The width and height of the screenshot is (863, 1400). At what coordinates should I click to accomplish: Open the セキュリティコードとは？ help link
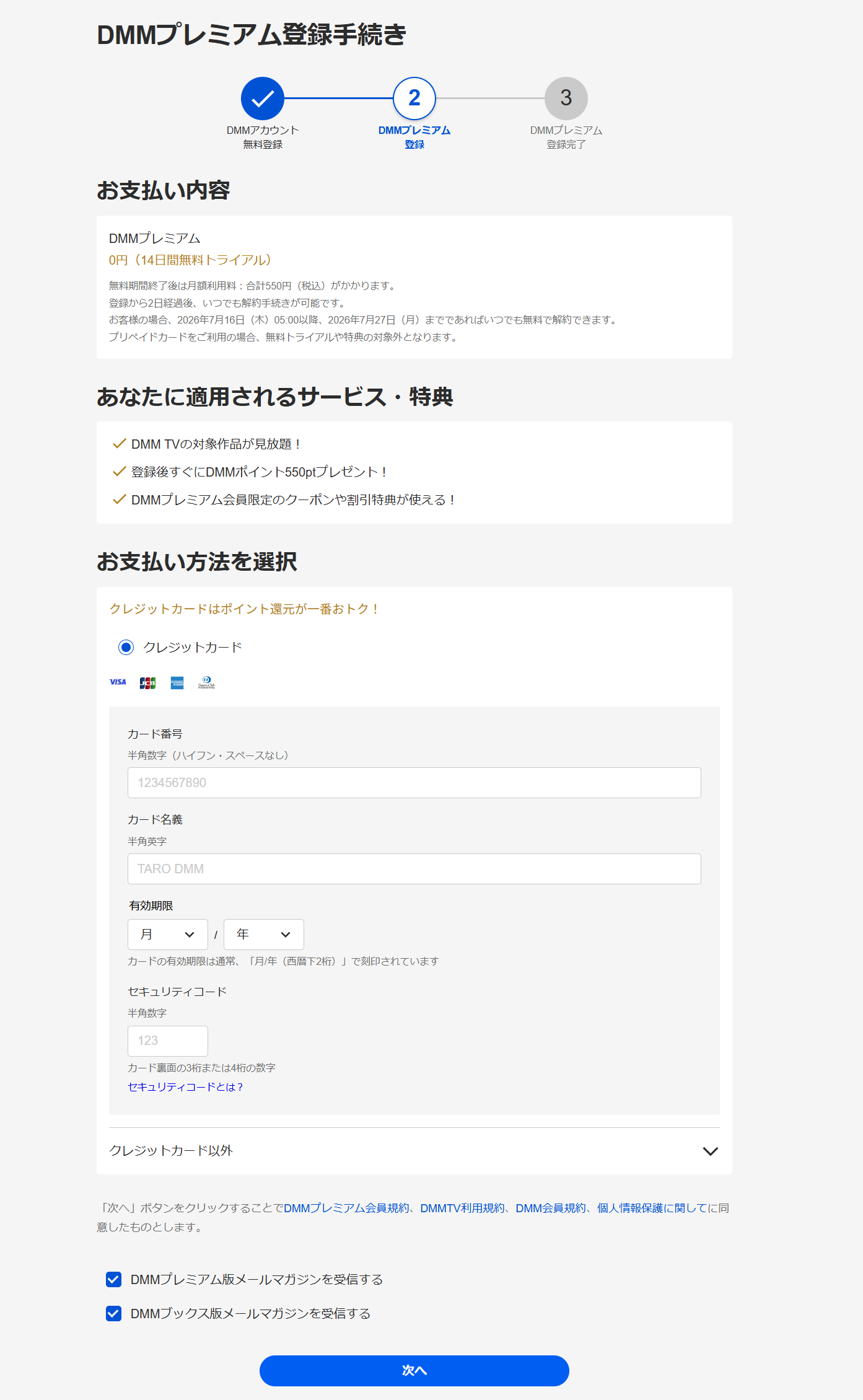point(185,1087)
